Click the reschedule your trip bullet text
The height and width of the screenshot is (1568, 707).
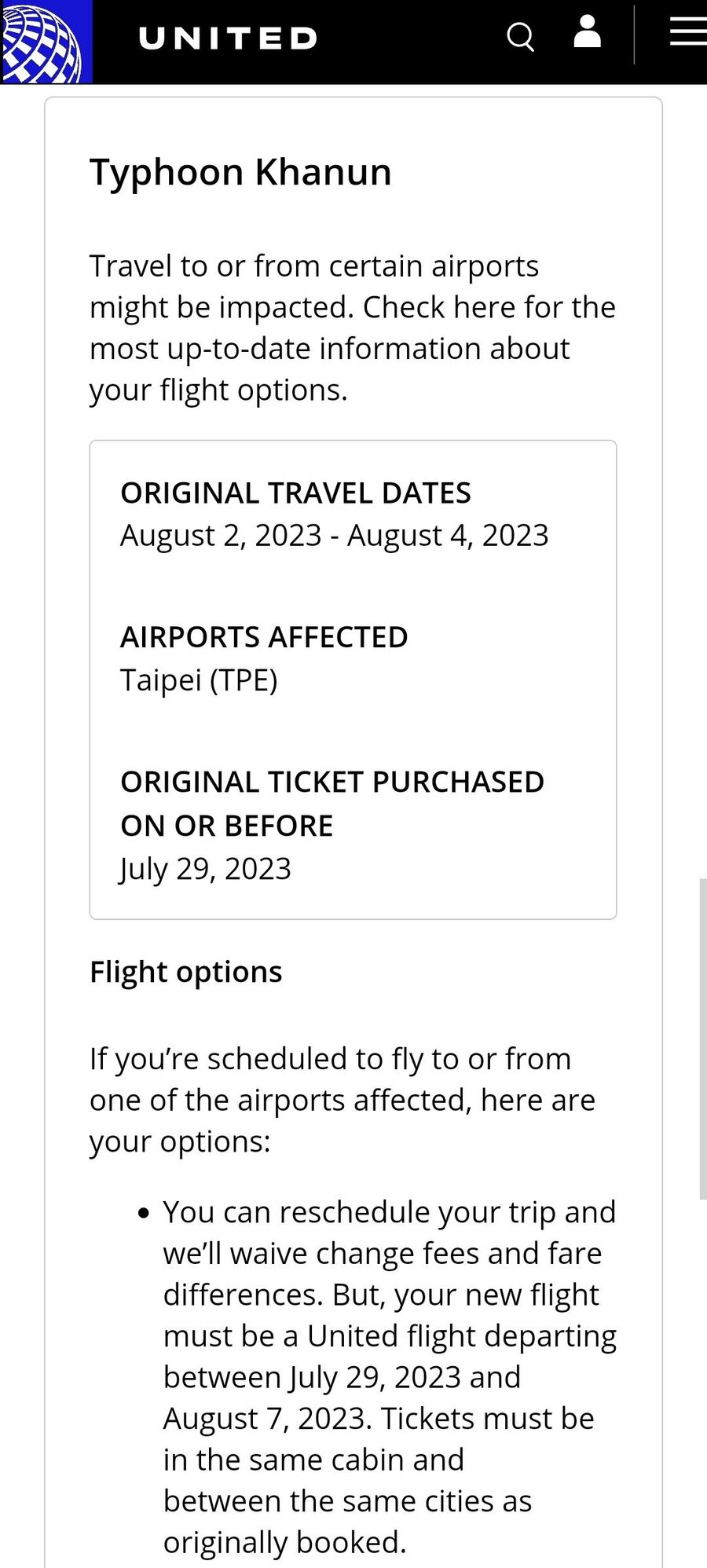point(390,1377)
